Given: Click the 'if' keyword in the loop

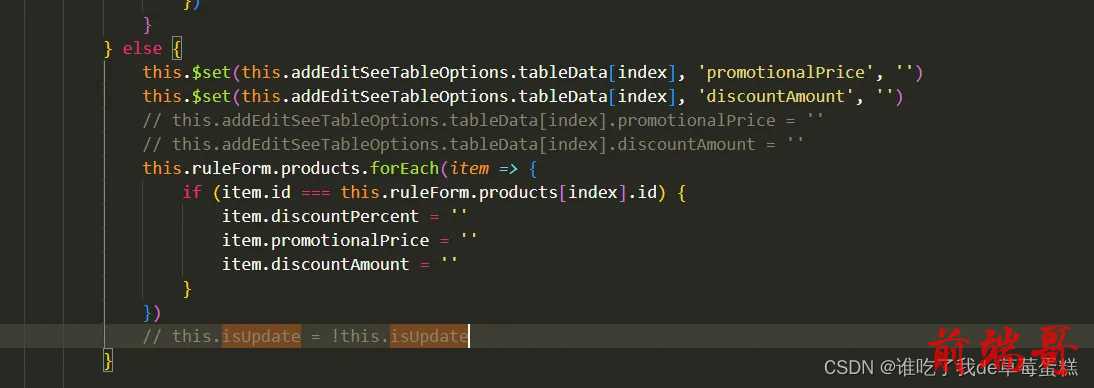Looking at the screenshot, I should click(192, 192).
